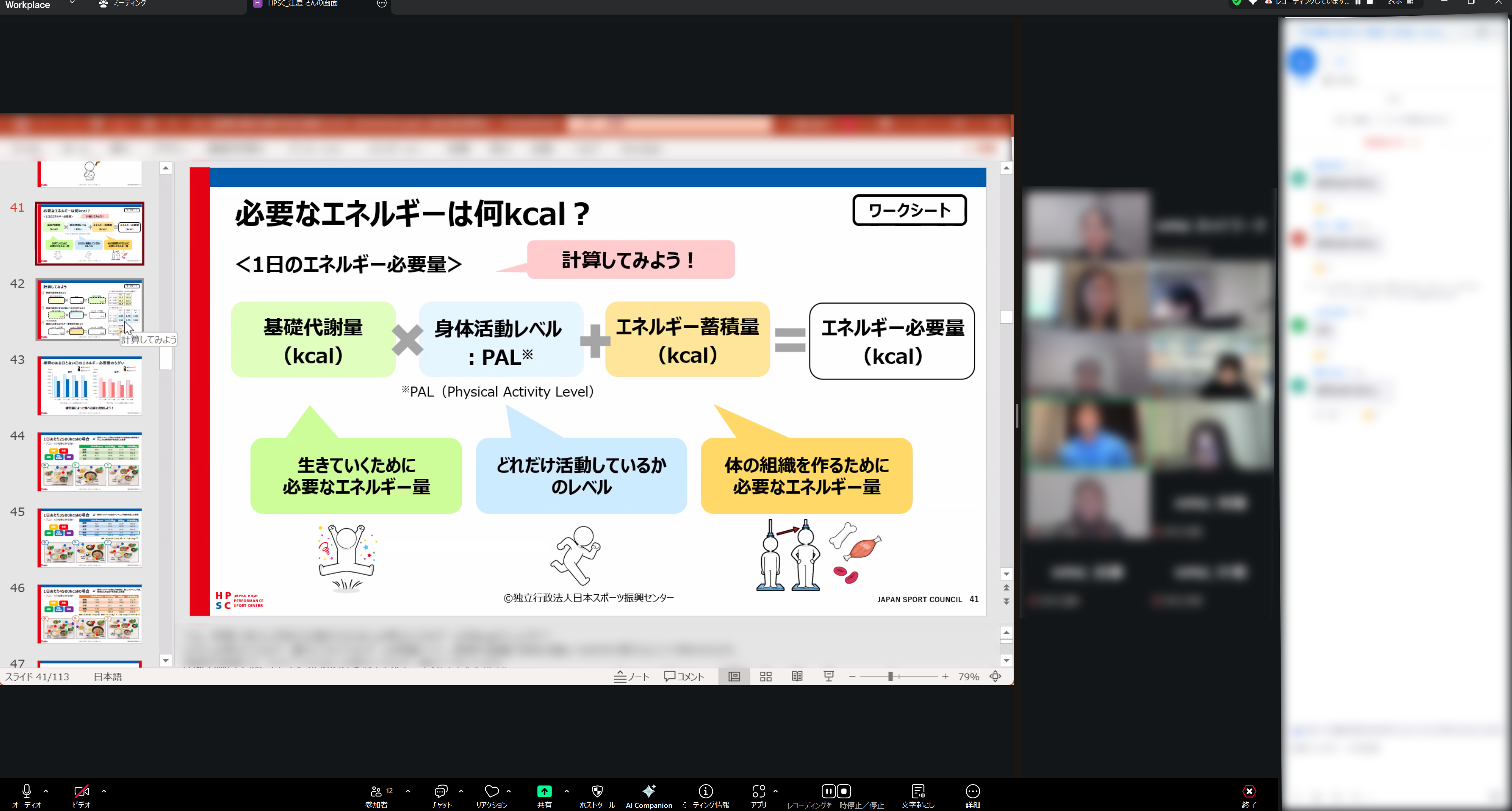Image resolution: width=1512 pixels, height=811 pixels.
Task: Expand the audio options chevron
Action: (46, 790)
